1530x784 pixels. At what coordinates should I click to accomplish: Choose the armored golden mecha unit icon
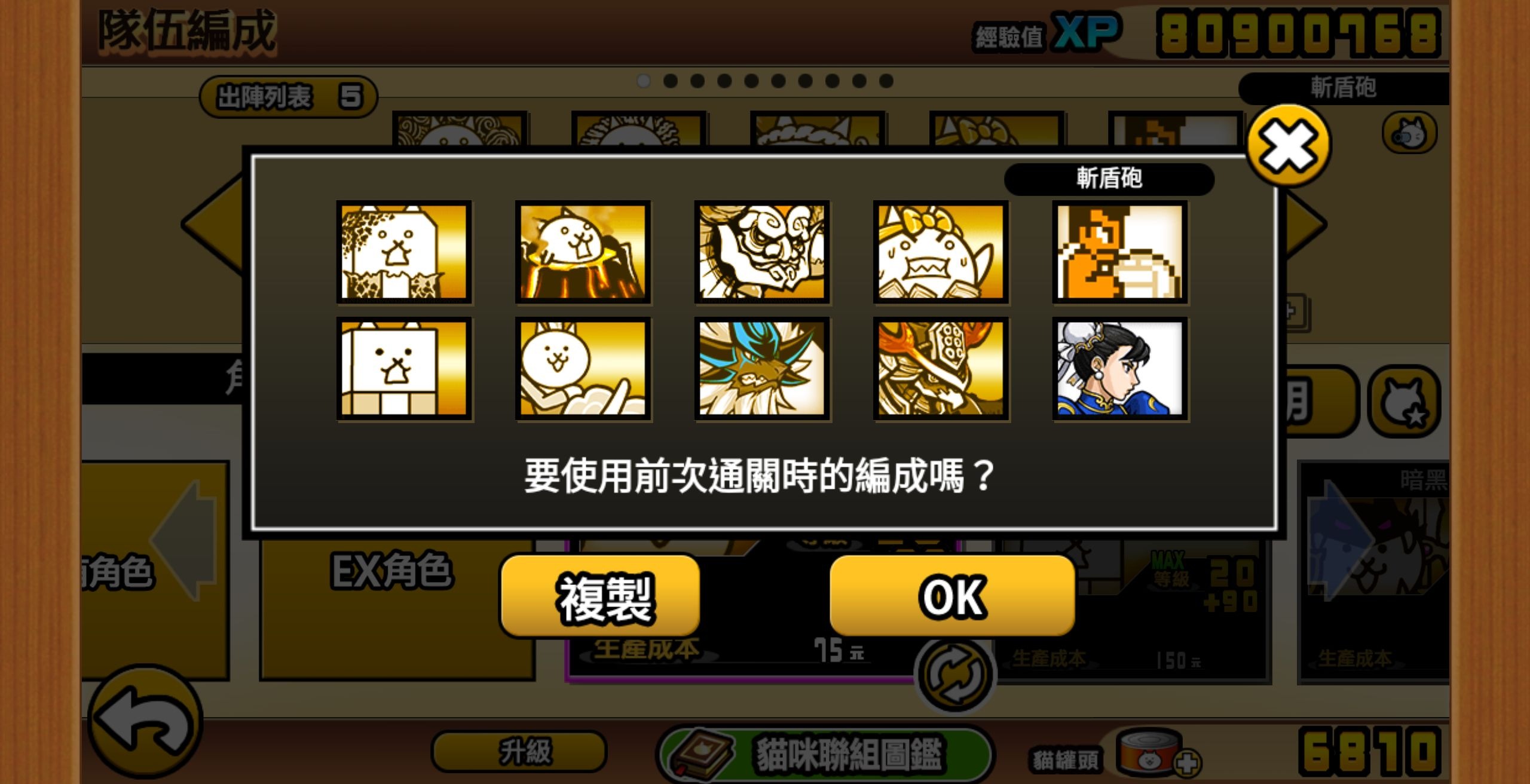pos(941,369)
